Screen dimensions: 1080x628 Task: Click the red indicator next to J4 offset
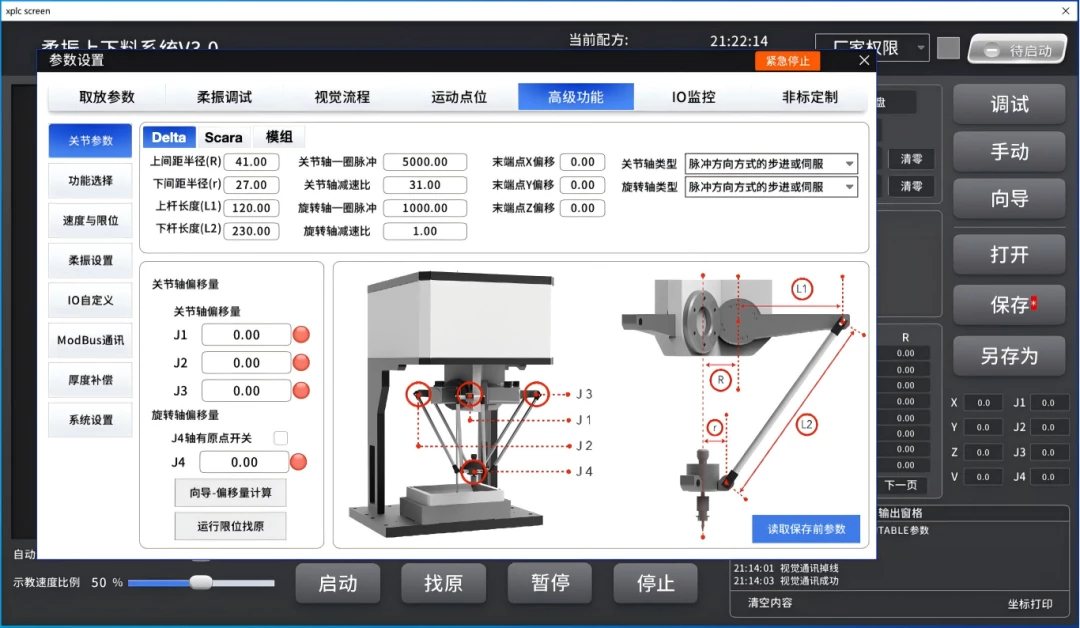298,462
